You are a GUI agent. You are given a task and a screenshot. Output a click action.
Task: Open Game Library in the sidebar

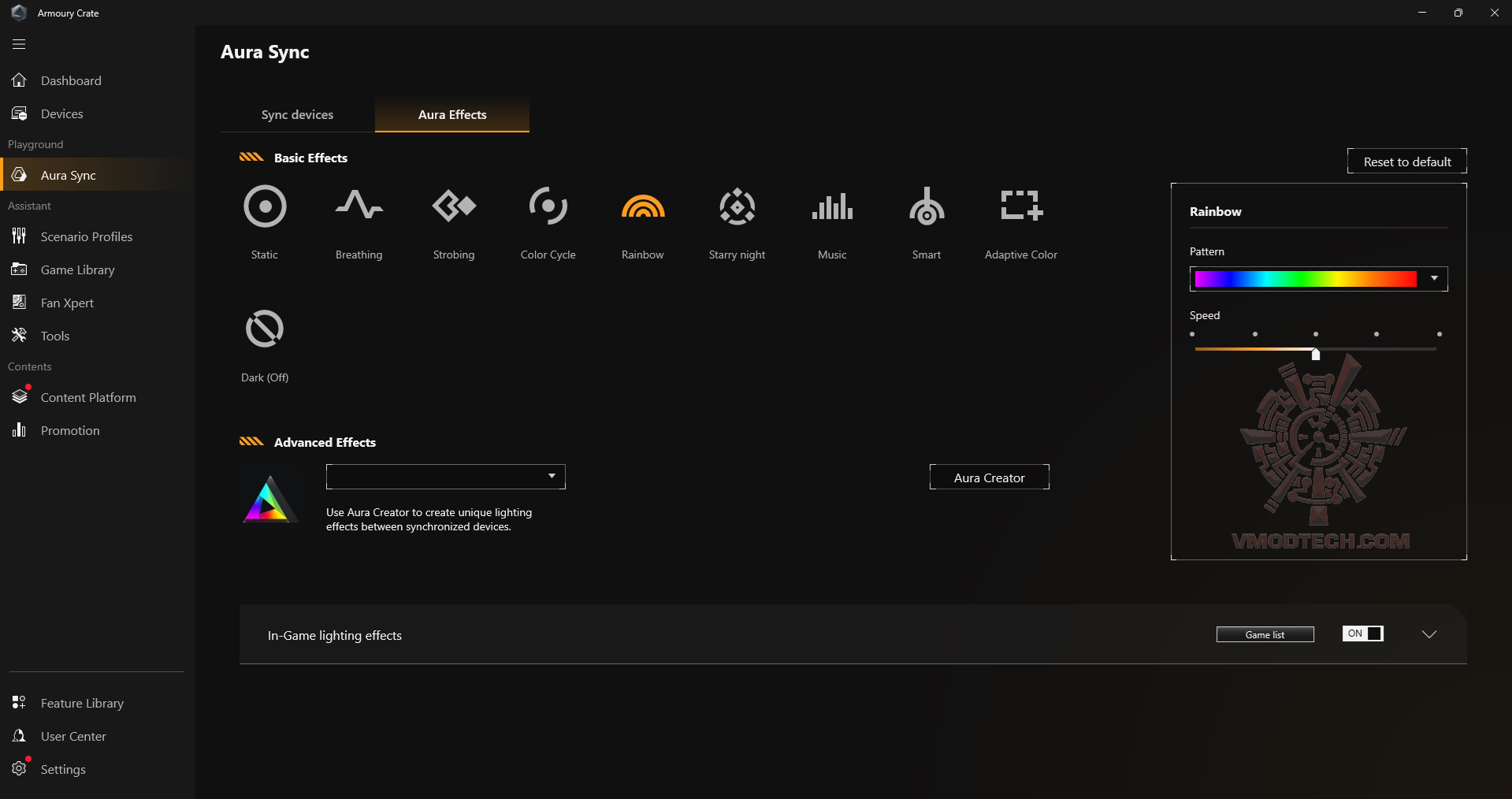[x=98, y=269]
